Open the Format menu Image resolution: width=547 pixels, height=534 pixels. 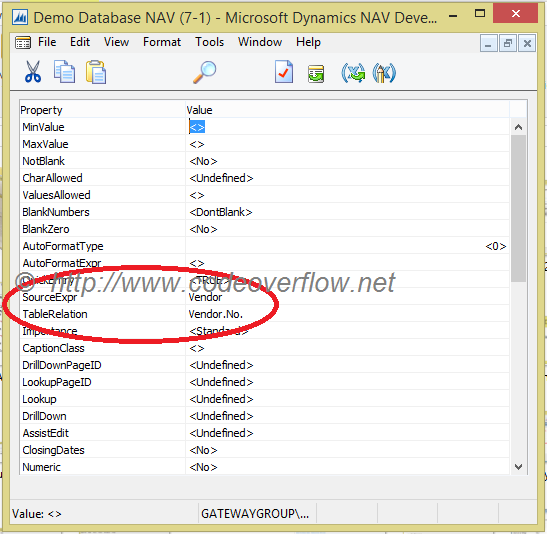[x=162, y=42]
